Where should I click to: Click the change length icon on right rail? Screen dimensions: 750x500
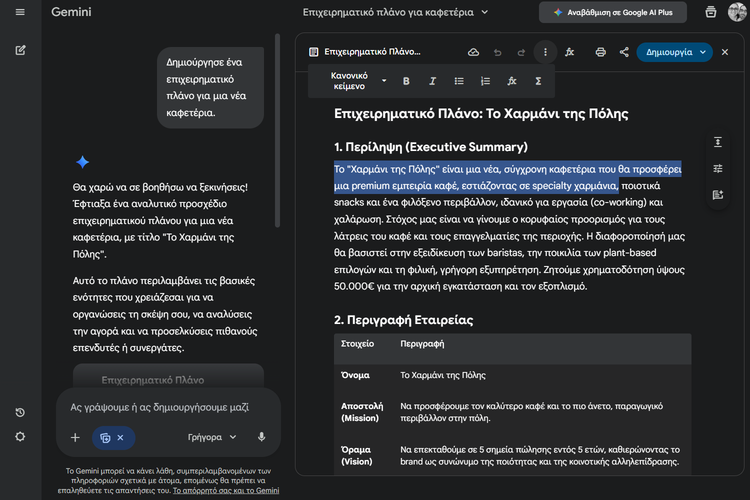click(x=718, y=142)
